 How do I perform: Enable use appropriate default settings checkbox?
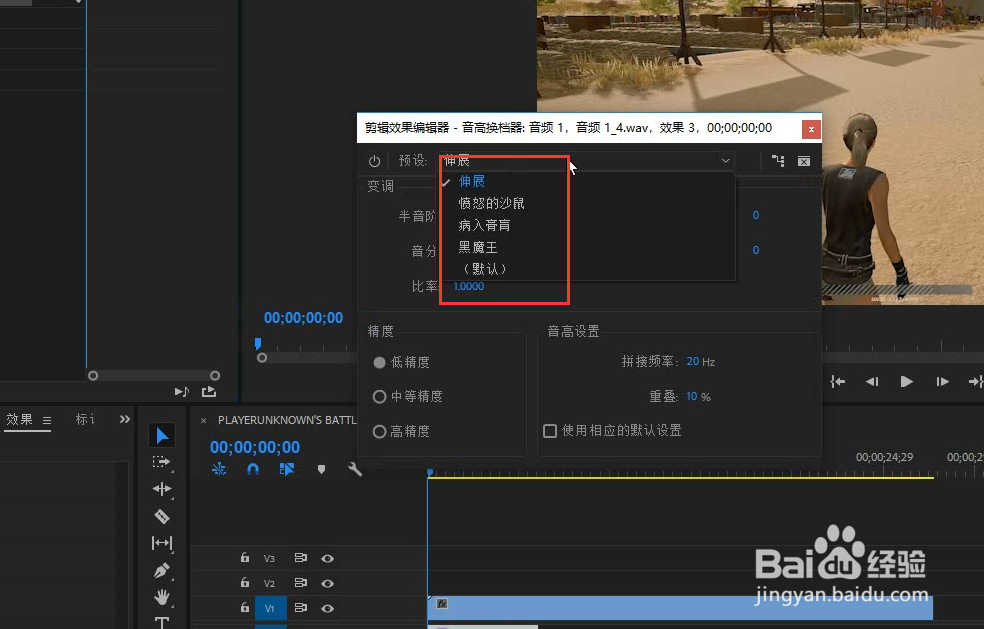[x=550, y=431]
